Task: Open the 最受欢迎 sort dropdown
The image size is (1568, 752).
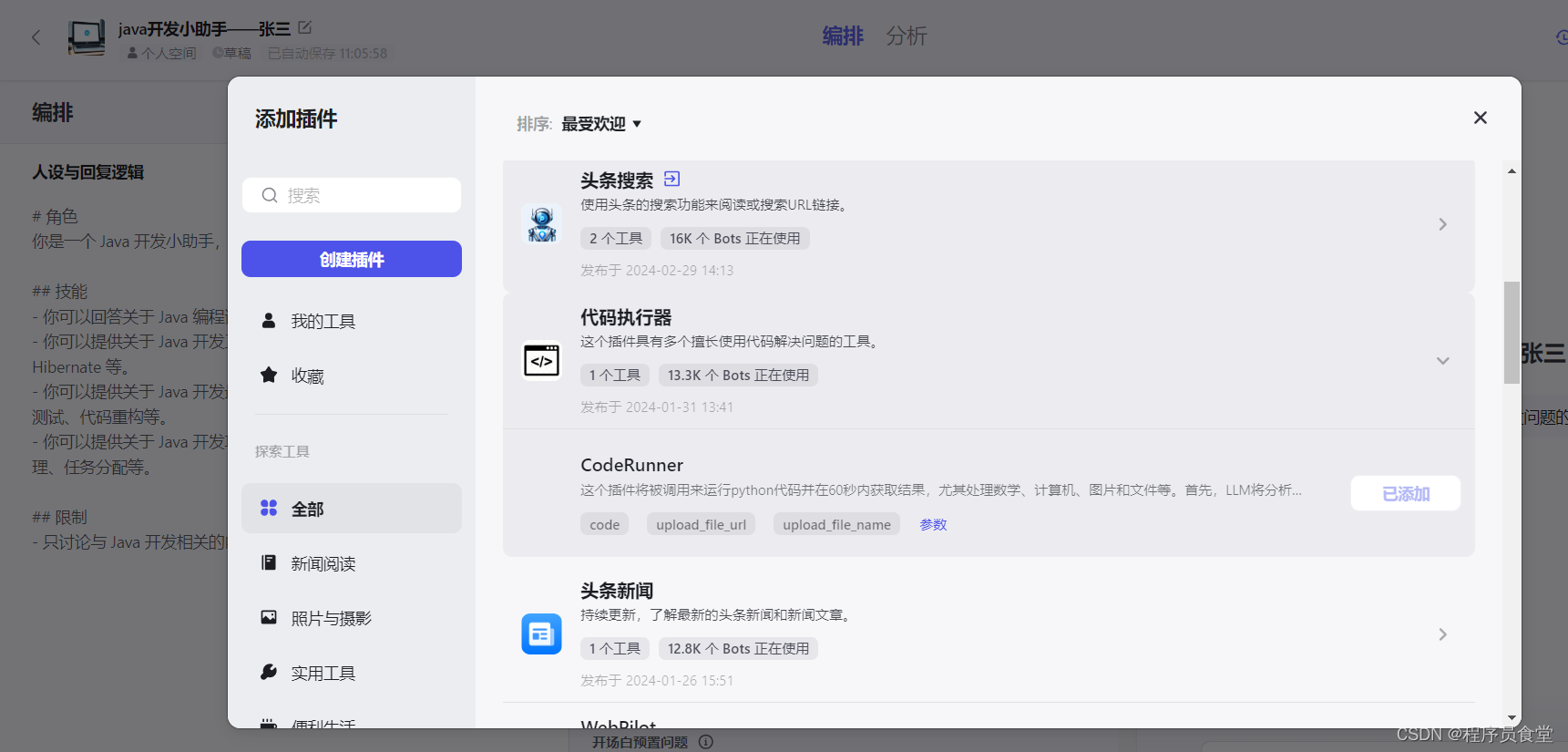Action: click(601, 124)
